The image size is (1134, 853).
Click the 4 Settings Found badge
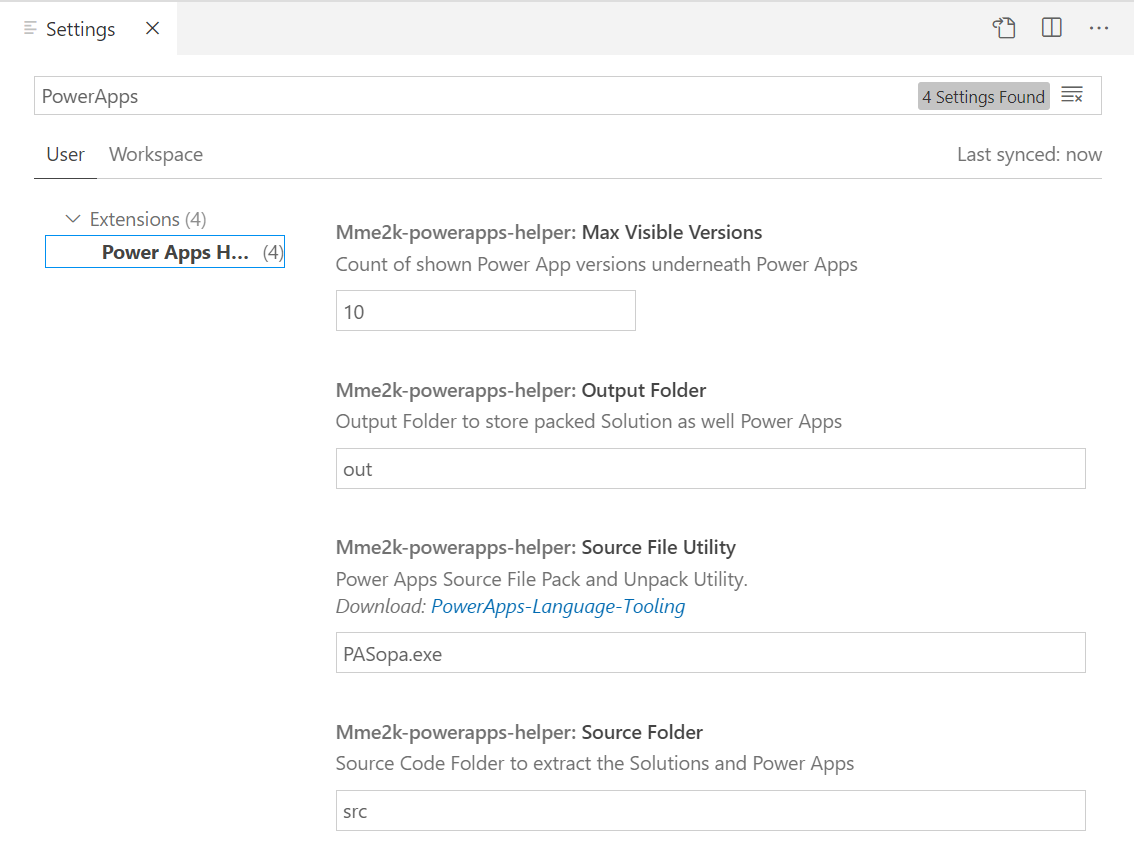(x=984, y=96)
